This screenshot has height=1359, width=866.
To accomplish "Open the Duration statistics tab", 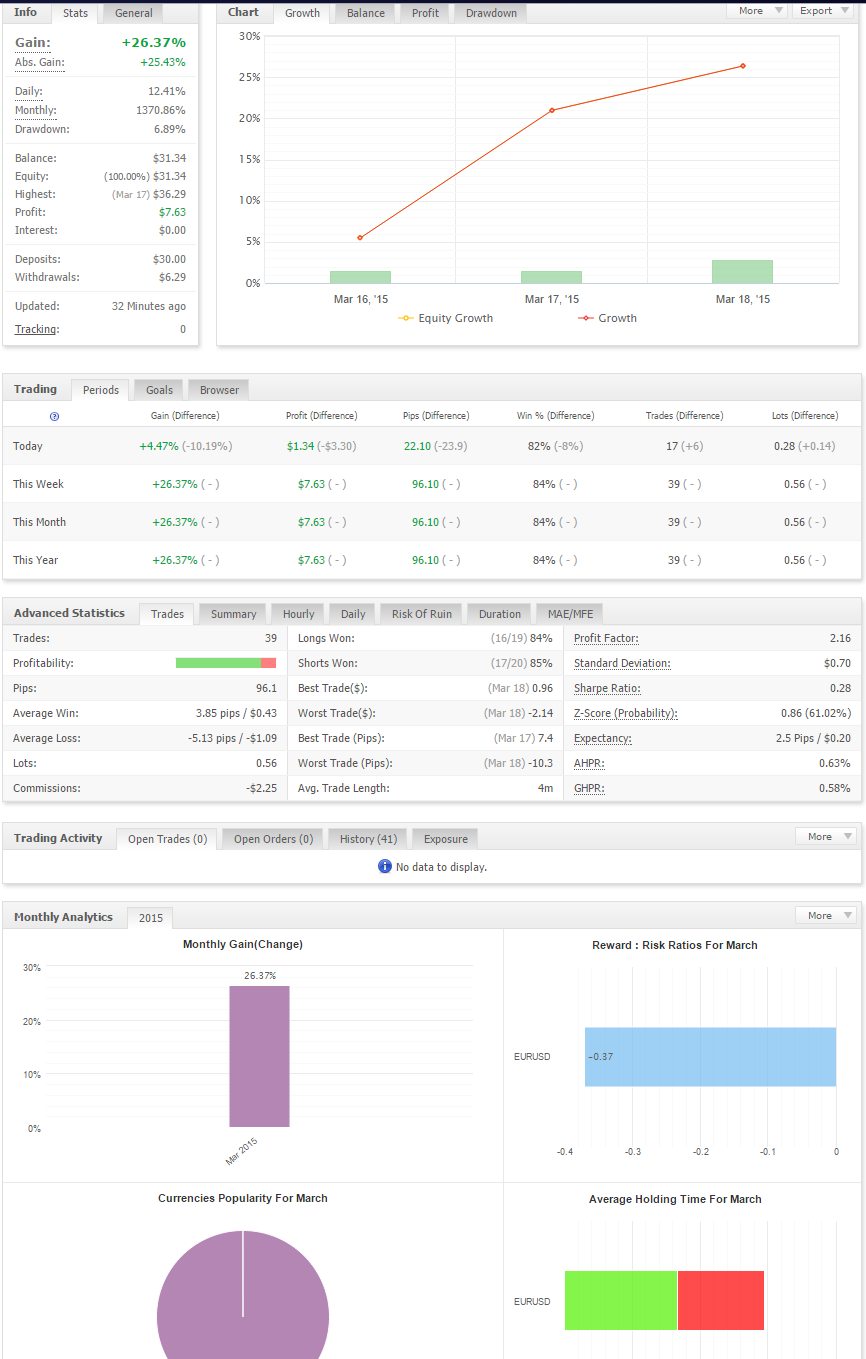I will [x=499, y=614].
